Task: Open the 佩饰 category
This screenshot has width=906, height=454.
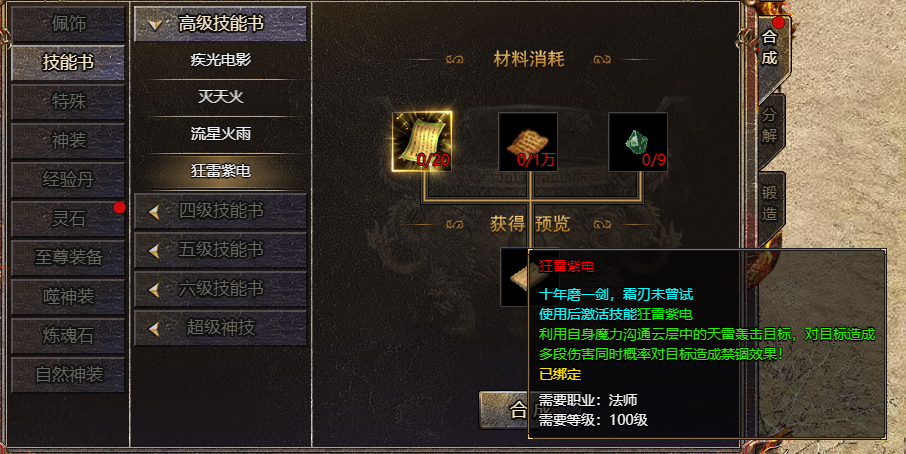Action: (x=68, y=24)
